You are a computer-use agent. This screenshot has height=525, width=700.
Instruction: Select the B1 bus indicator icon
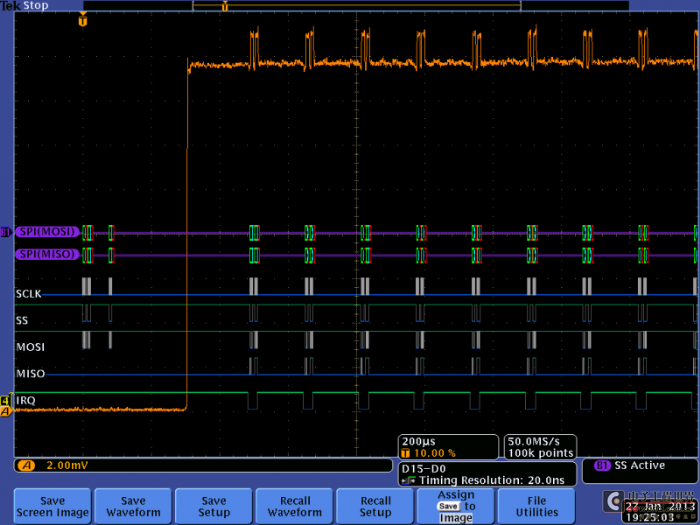click(6, 233)
